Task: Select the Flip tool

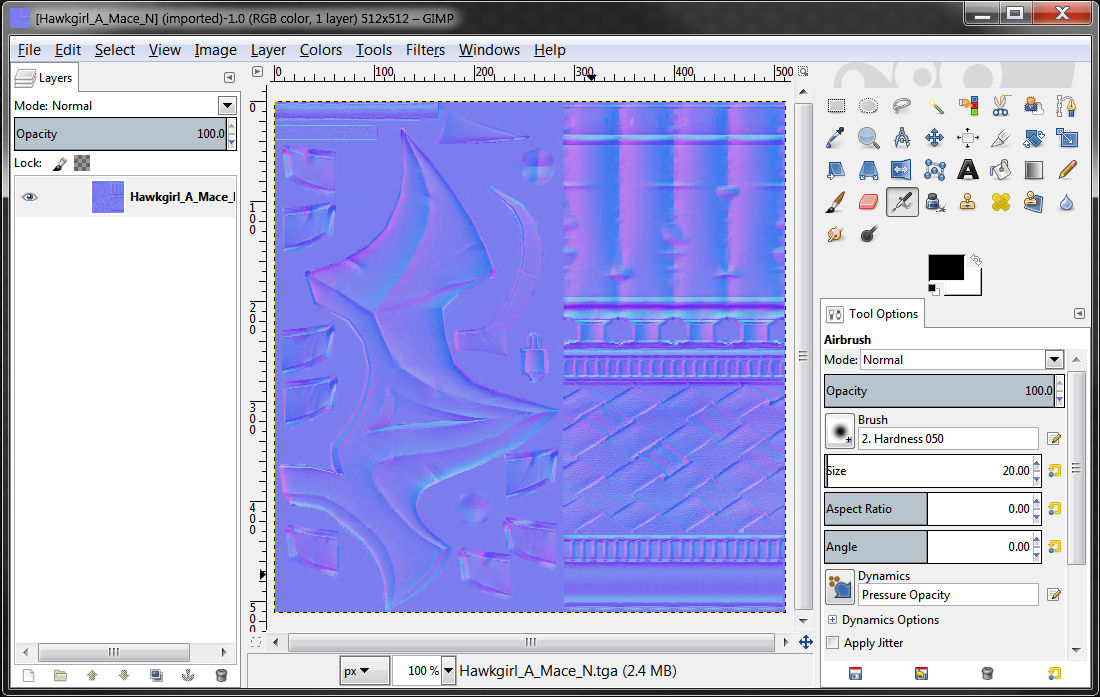Action: click(x=901, y=170)
